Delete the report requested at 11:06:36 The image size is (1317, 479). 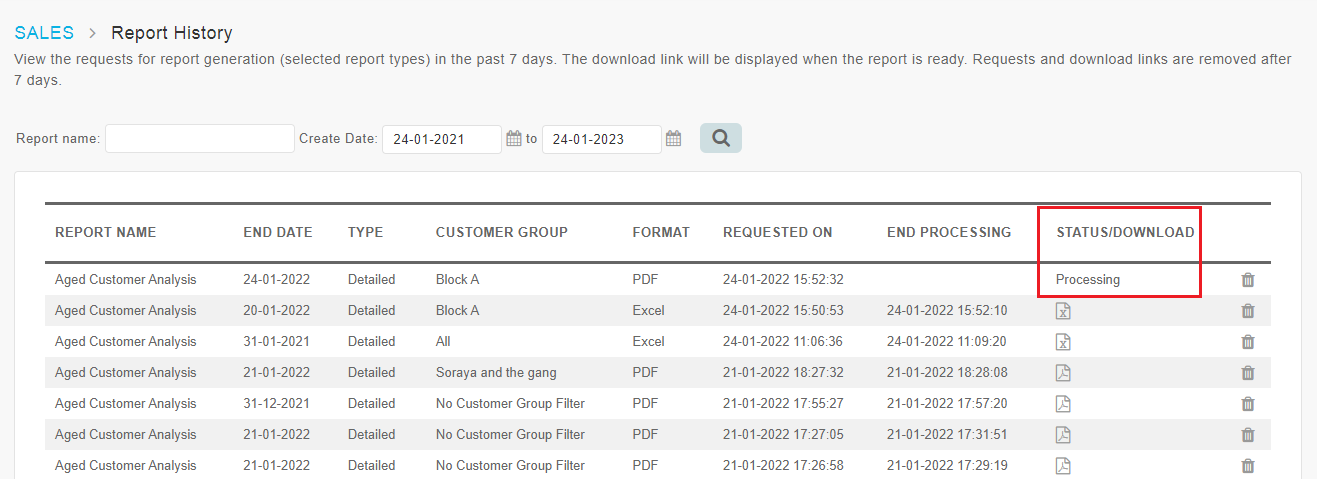[x=1248, y=342]
